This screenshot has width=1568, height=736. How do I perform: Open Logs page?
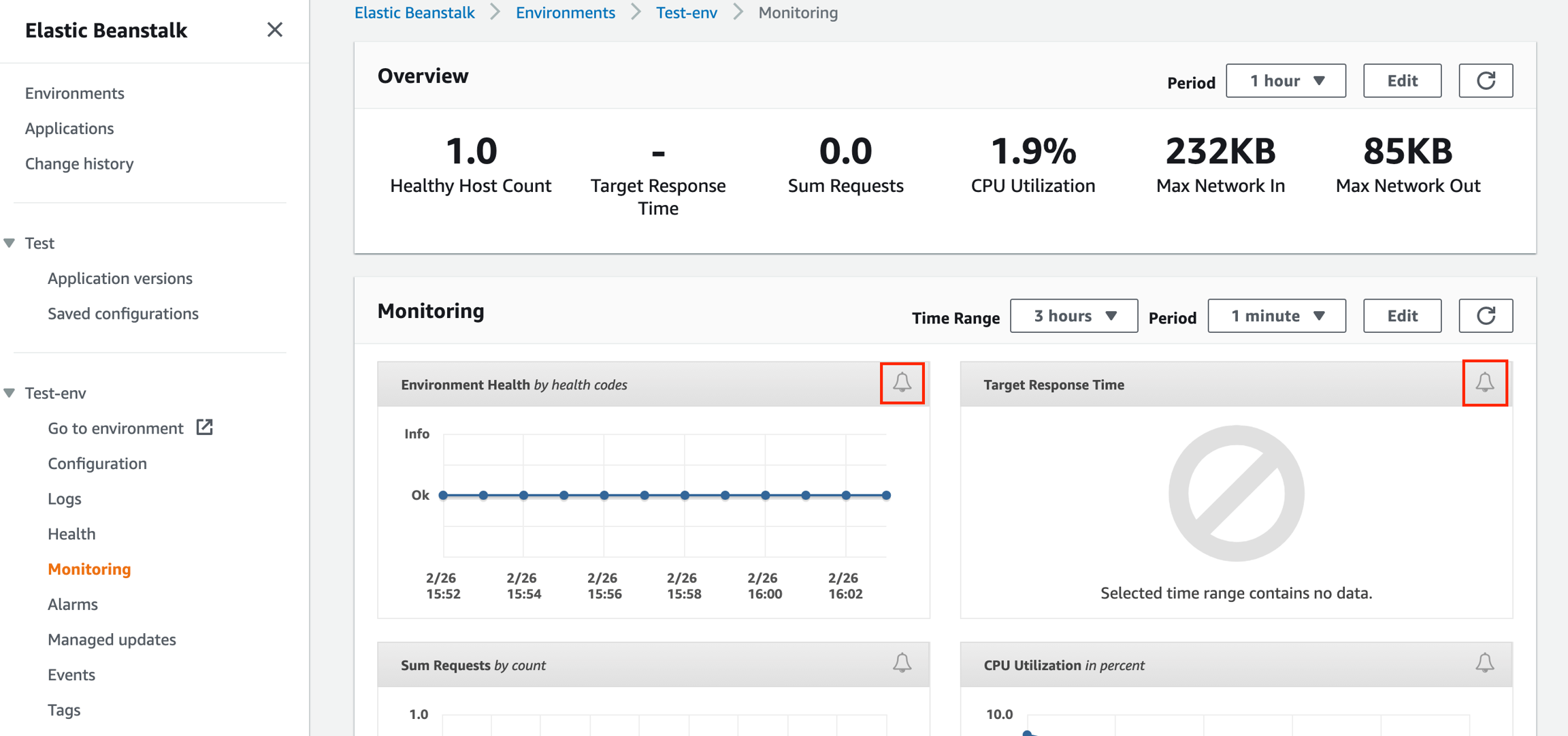point(65,499)
